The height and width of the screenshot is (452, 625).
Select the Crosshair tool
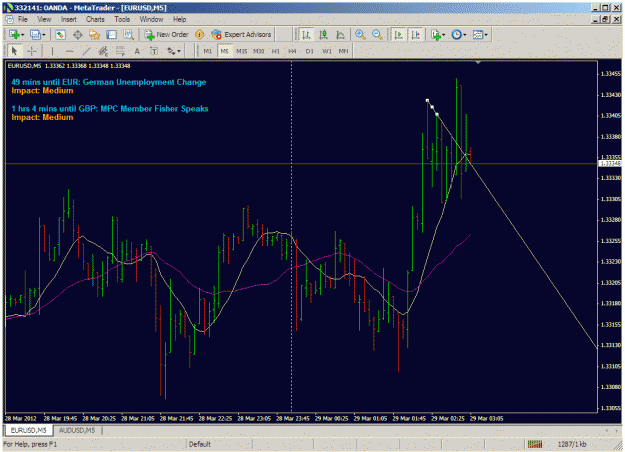(31, 51)
